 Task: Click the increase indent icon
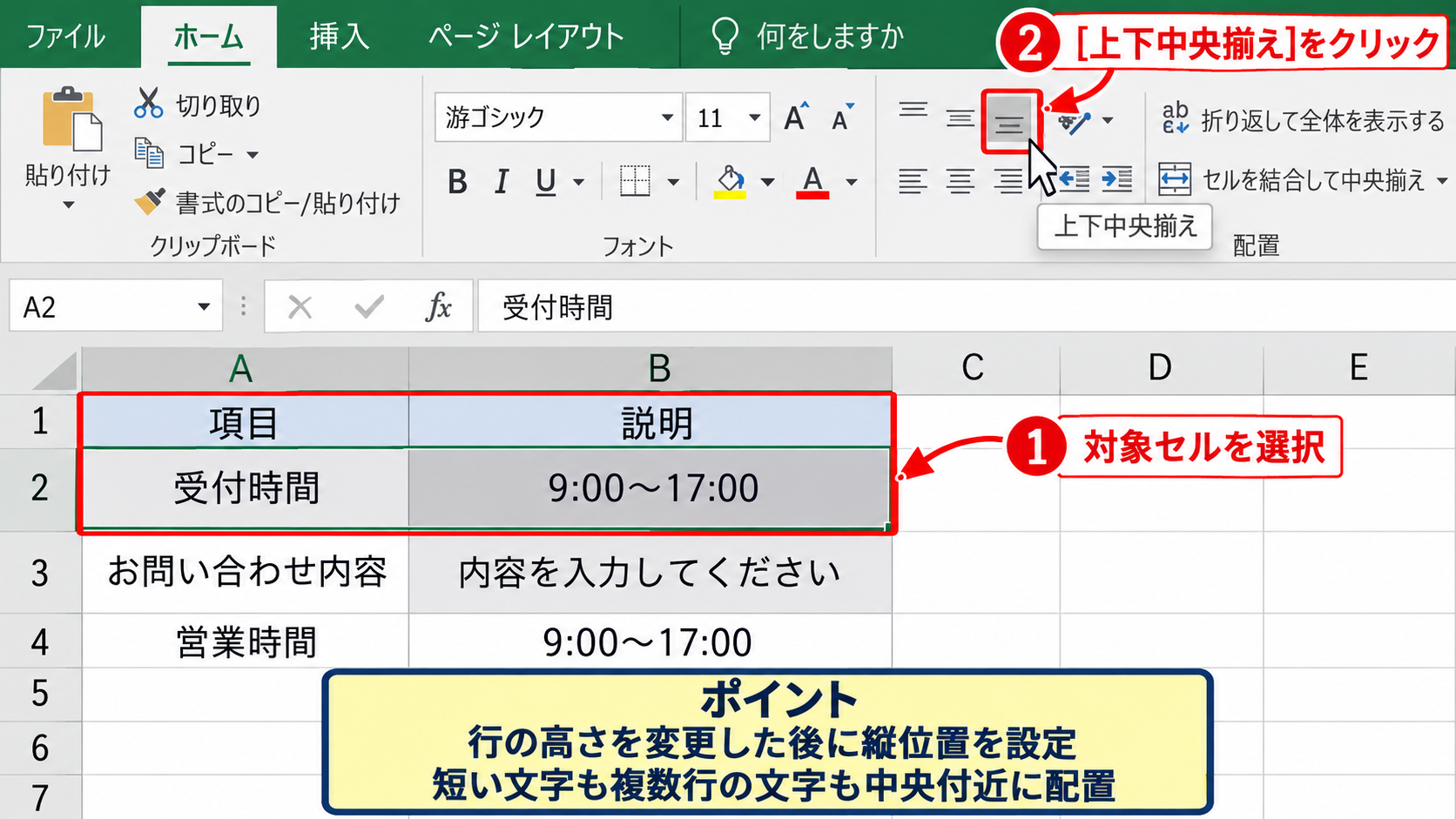(x=1116, y=179)
